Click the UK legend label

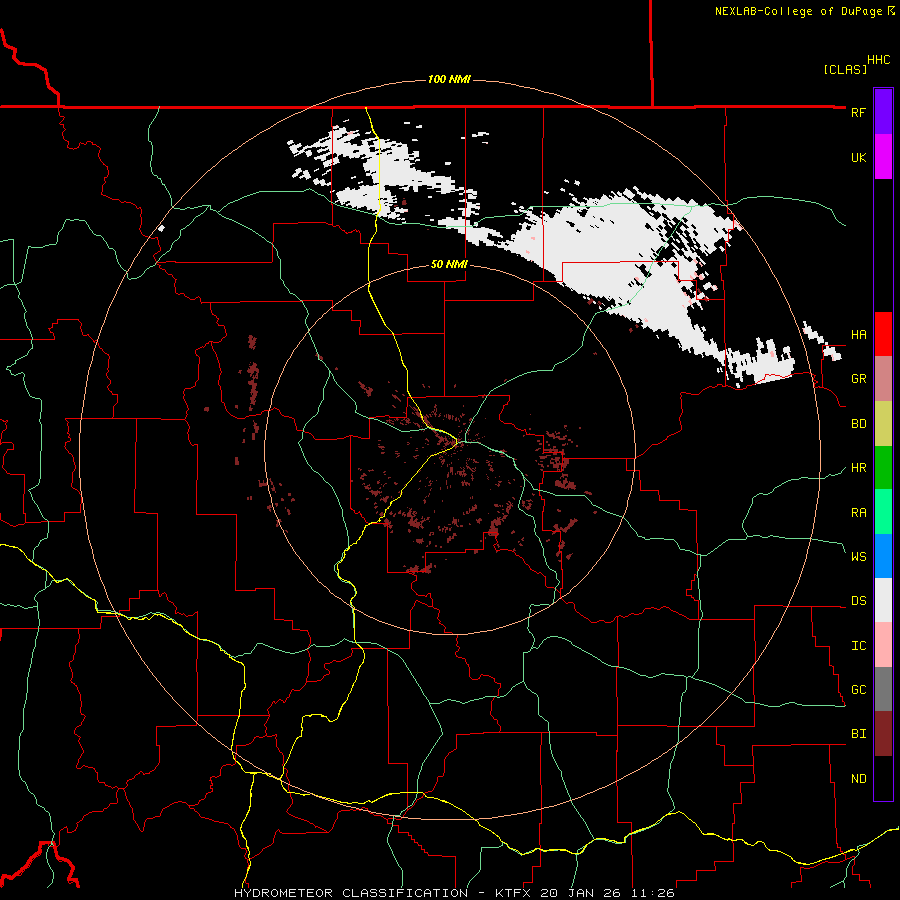click(858, 157)
